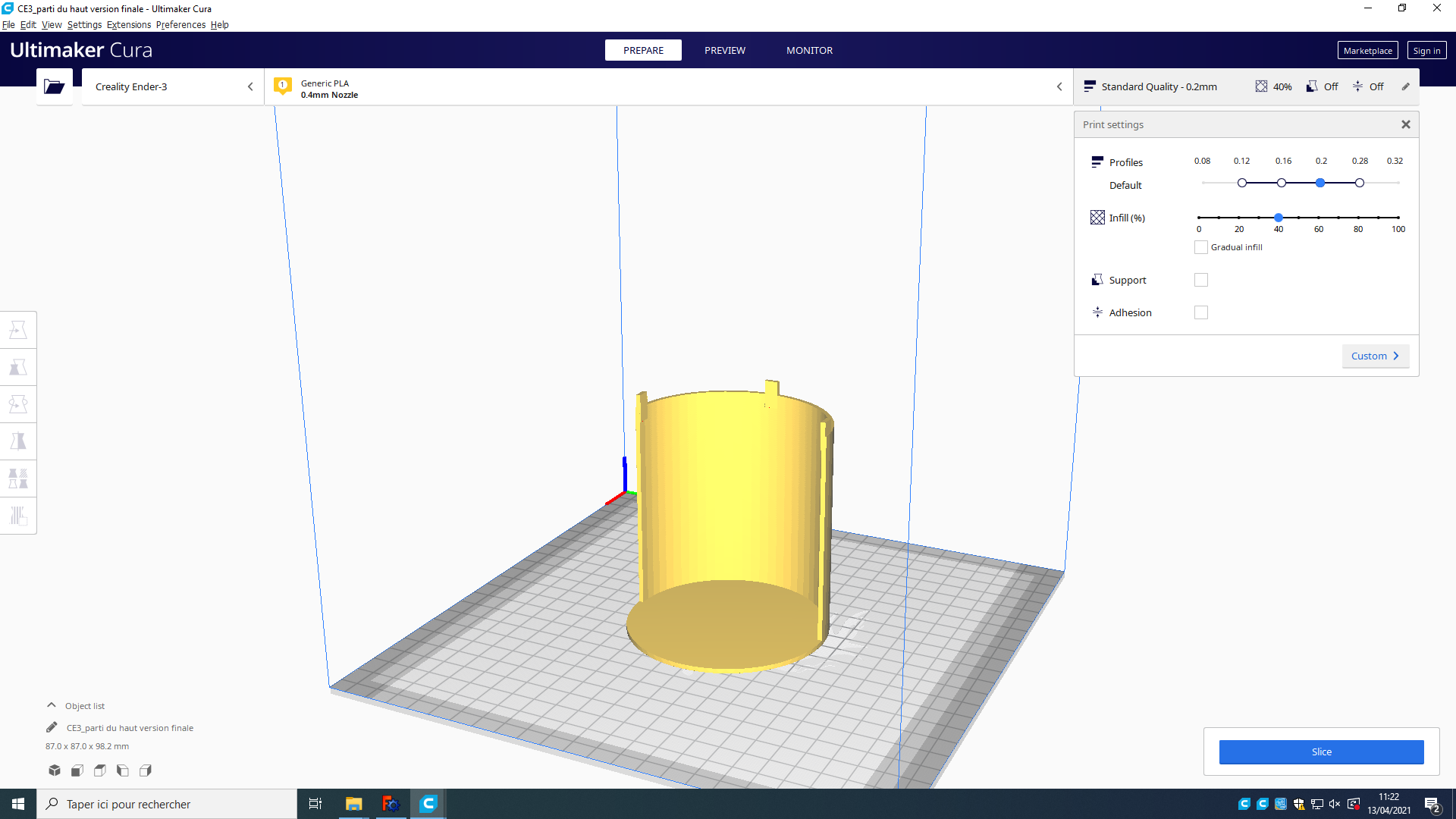
Task: Open the File menu
Action: click(8, 24)
